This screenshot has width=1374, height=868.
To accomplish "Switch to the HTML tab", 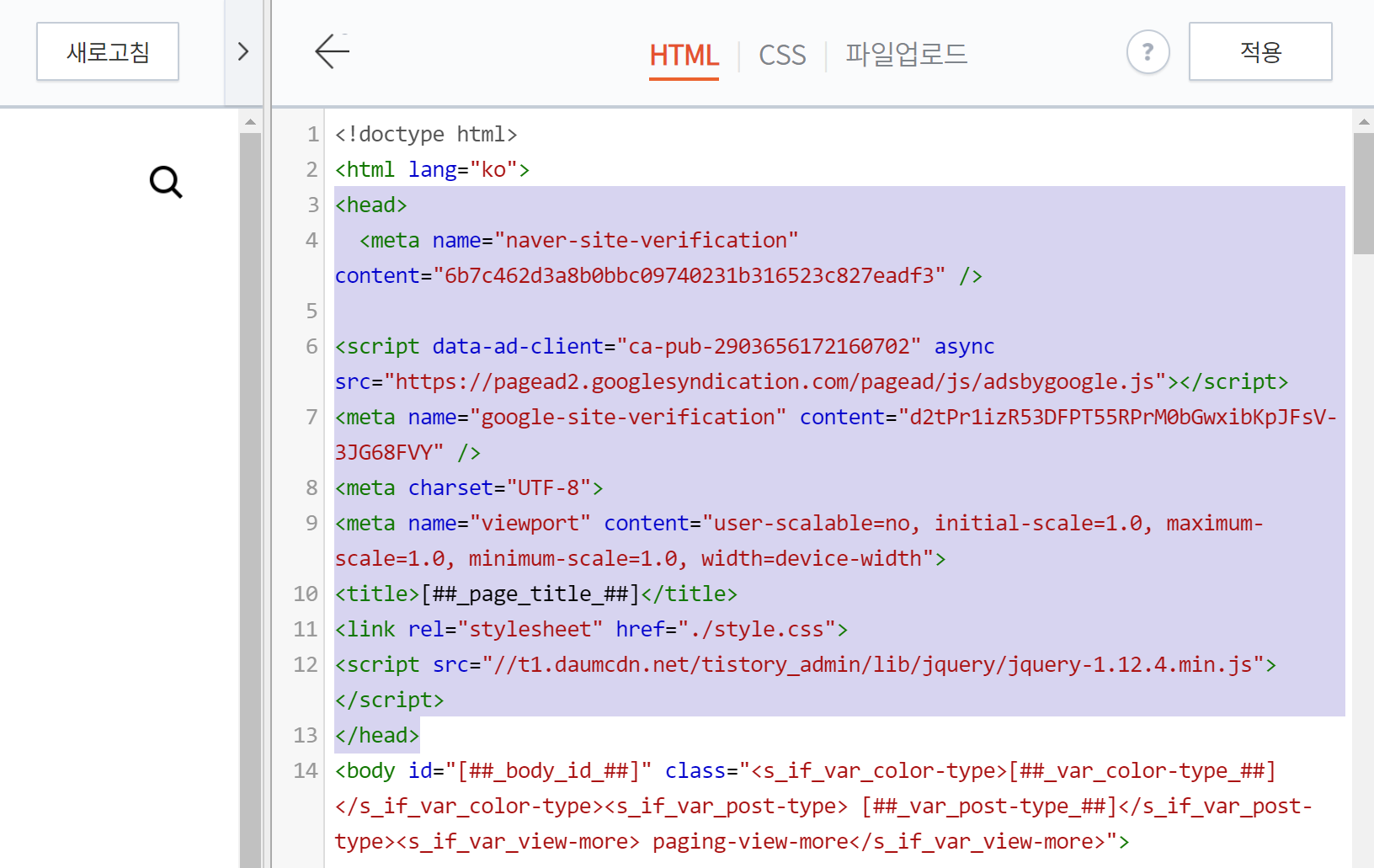I will point(684,56).
